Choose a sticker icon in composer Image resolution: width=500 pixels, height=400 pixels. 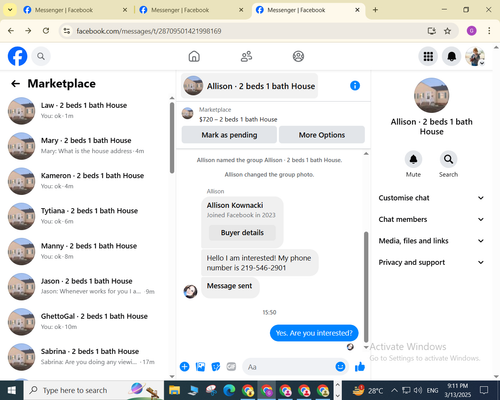coord(216,367)
